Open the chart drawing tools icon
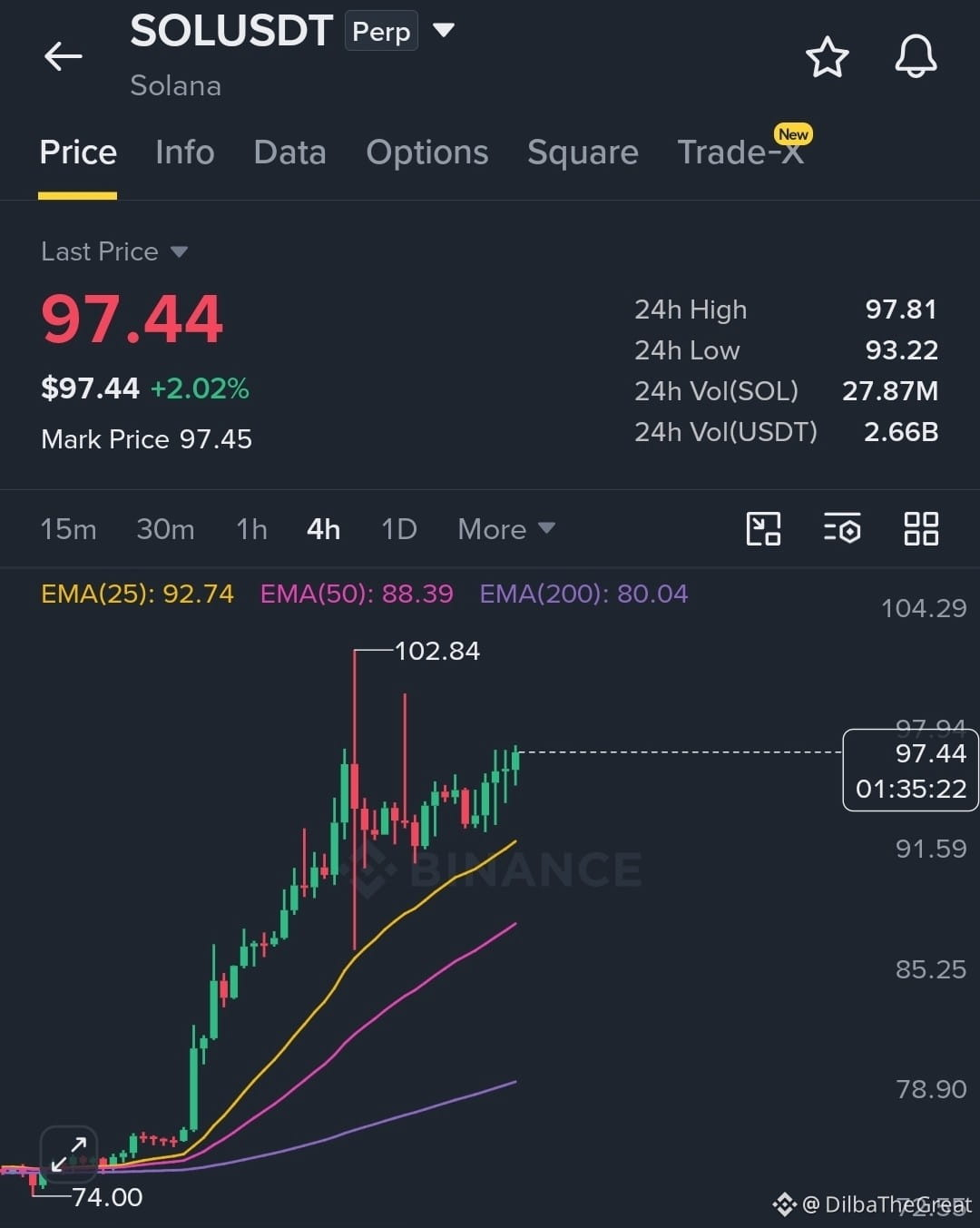 pos(763,528)
